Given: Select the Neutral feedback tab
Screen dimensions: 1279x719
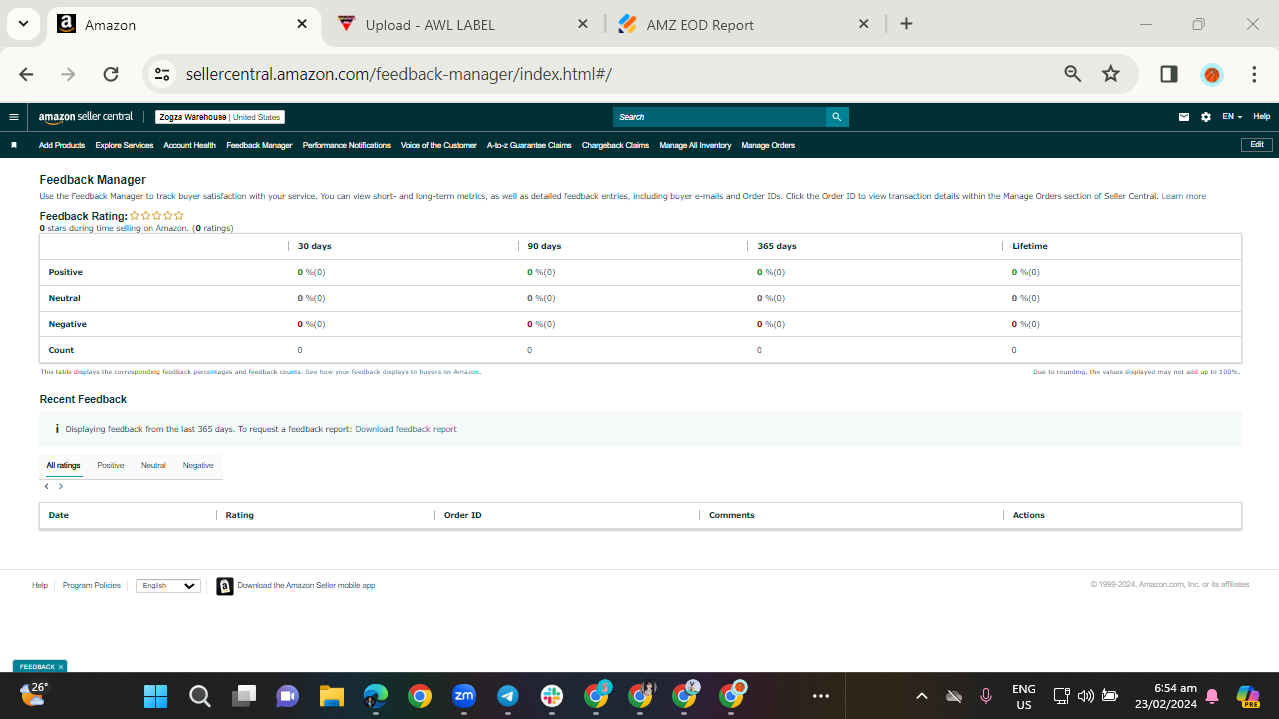Looking at the screenshot, I should [153, 465].
